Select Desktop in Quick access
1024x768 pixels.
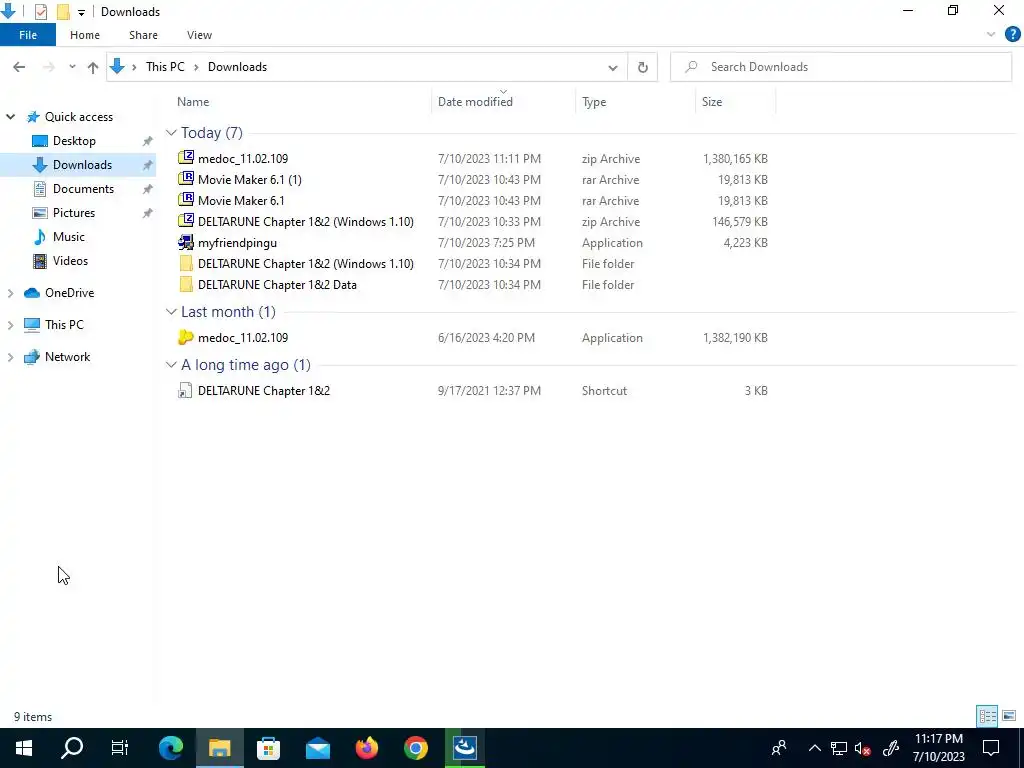pos(74,141)
